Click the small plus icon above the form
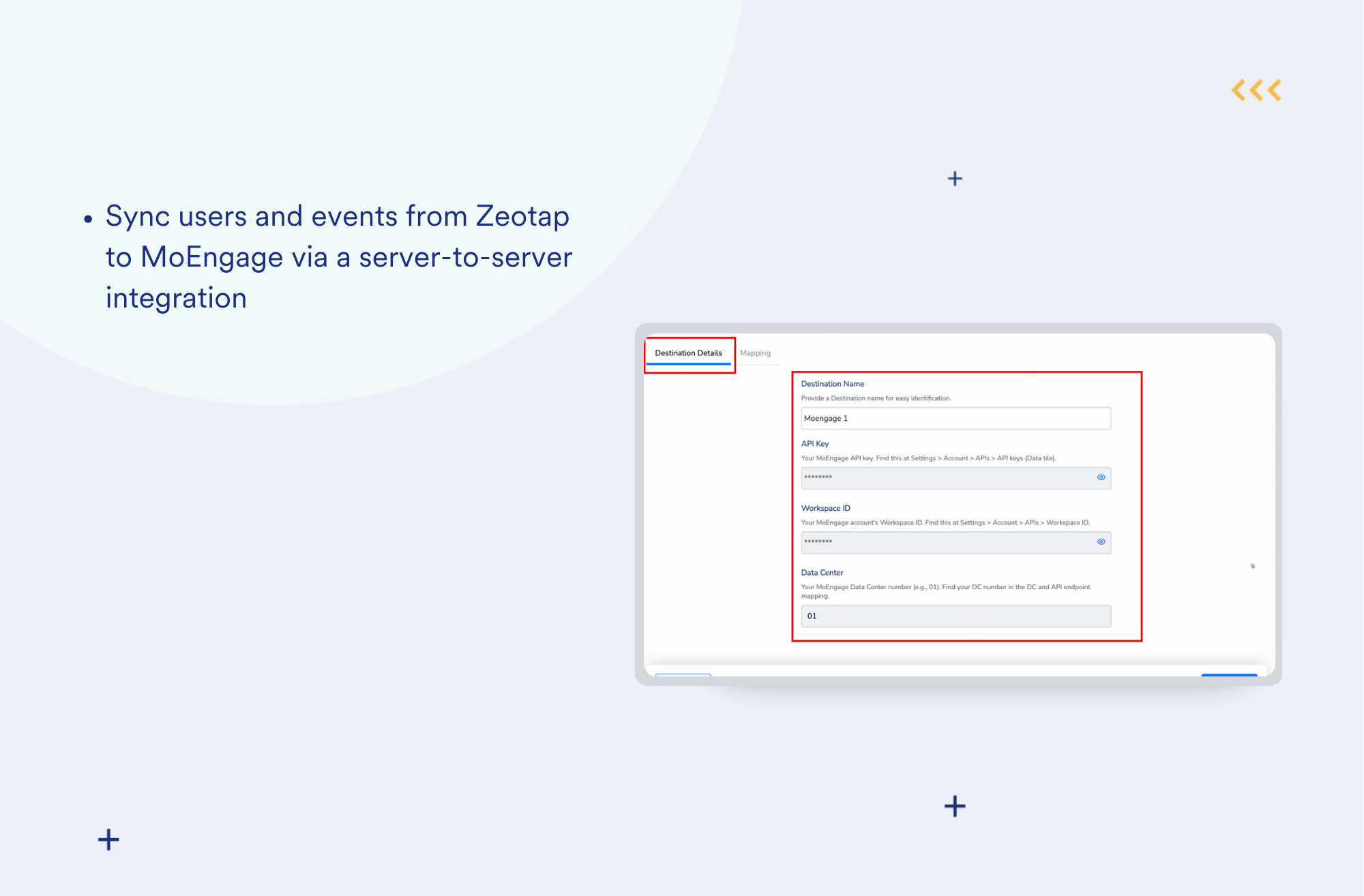The width and height of the screenshot is (1364, 896). click(x=955, y=179)
